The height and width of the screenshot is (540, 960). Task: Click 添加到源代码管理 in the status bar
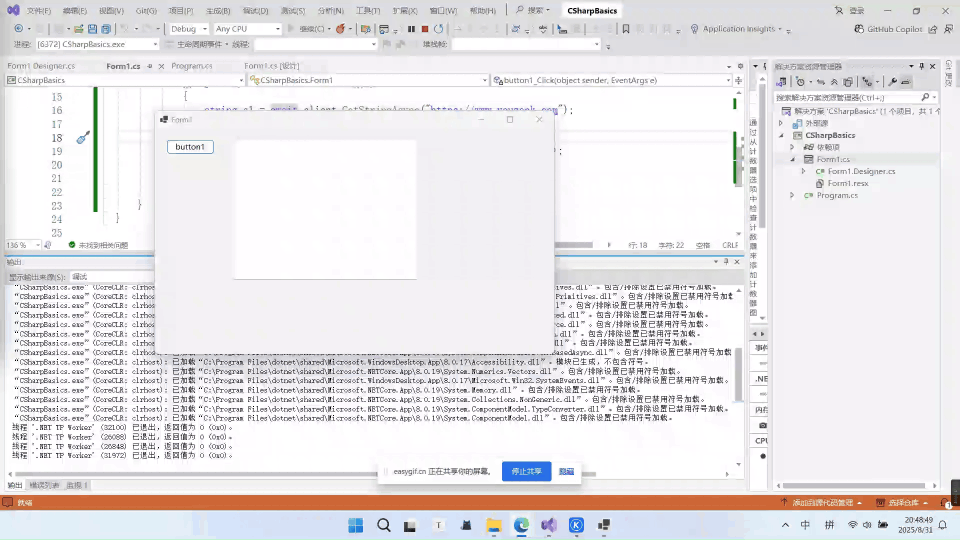(x=822, y=503)
